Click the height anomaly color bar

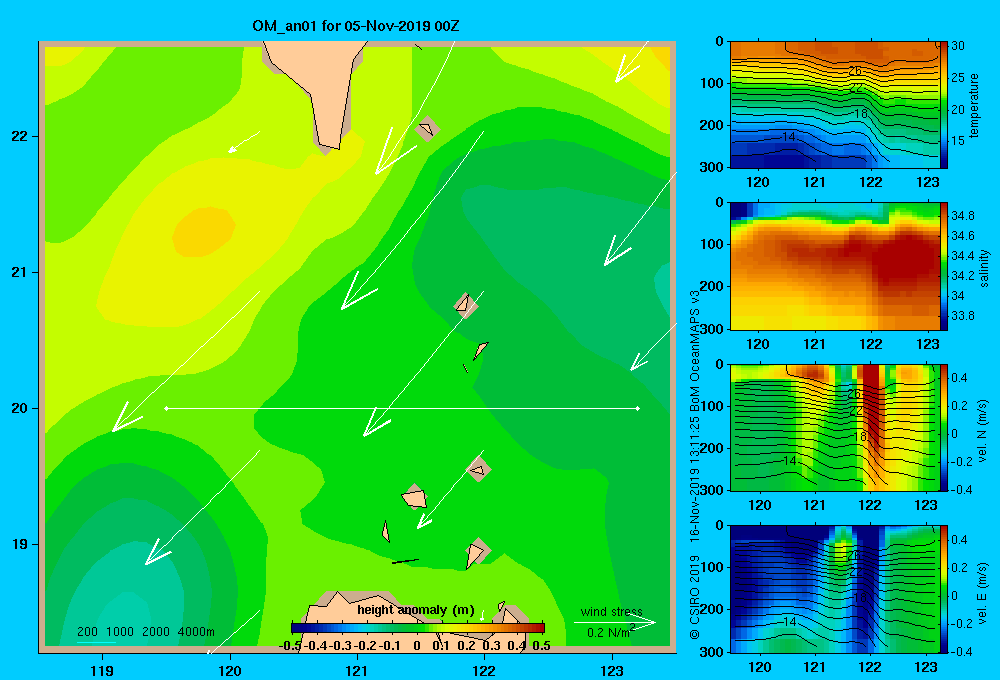(418, 628)
